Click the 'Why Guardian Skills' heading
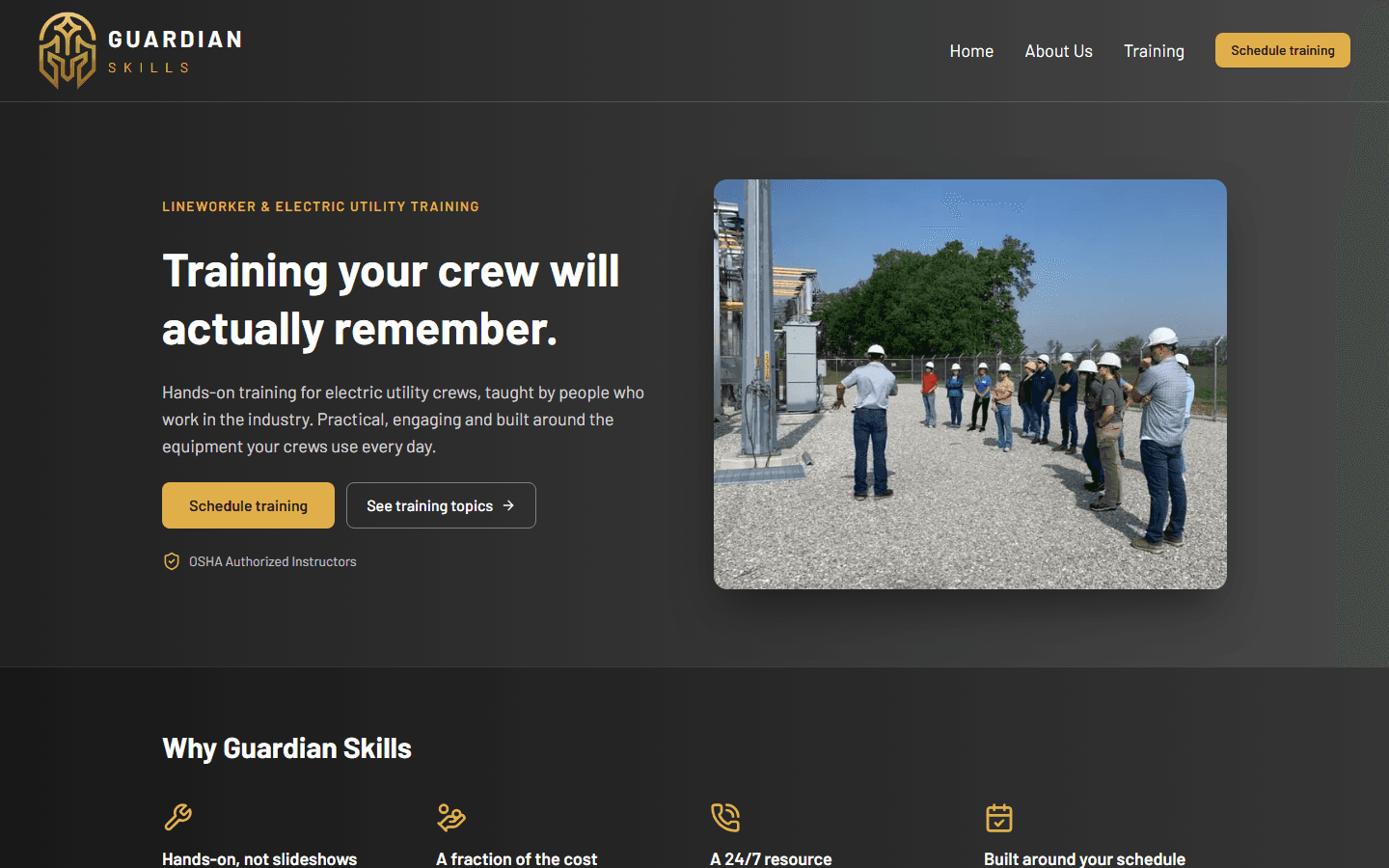1389x868 pixels. pos(286,748)
